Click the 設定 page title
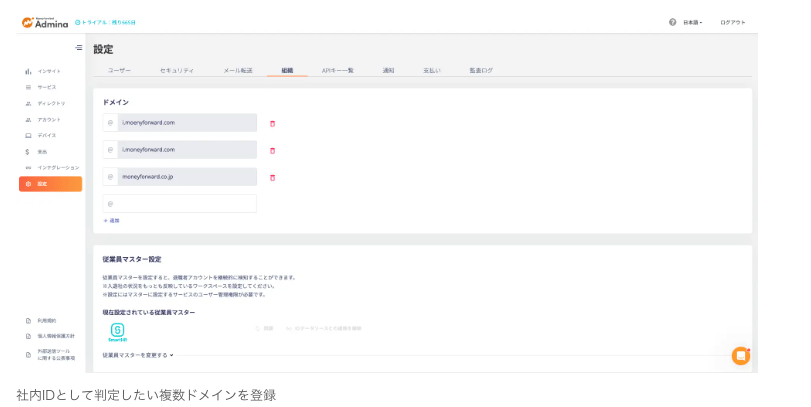This screenshot has height=407, width=811. click(103, 50)
